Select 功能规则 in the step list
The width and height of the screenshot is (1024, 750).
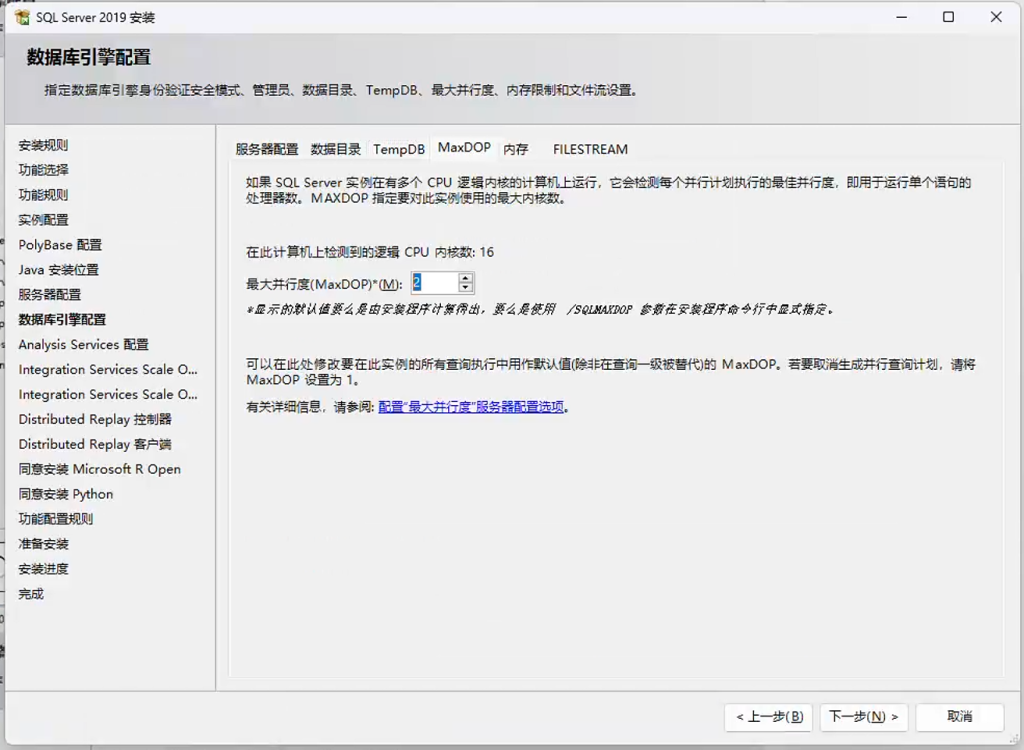43,195
